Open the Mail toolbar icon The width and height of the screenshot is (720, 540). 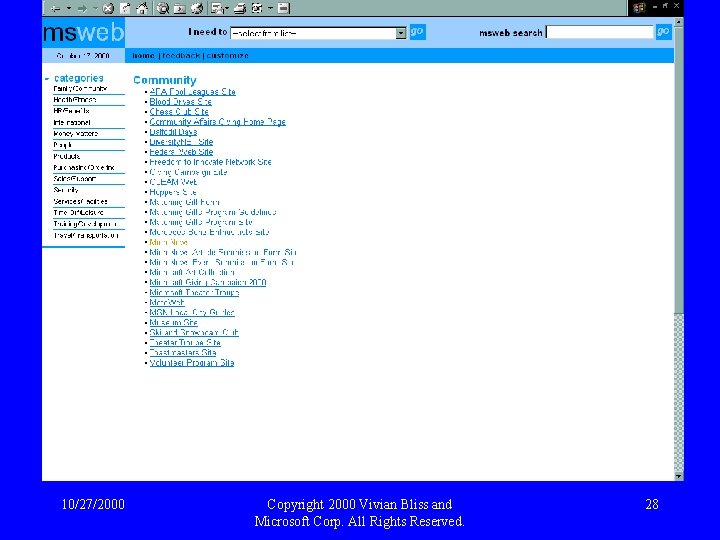pyautogui.click(x=219, y=8)
